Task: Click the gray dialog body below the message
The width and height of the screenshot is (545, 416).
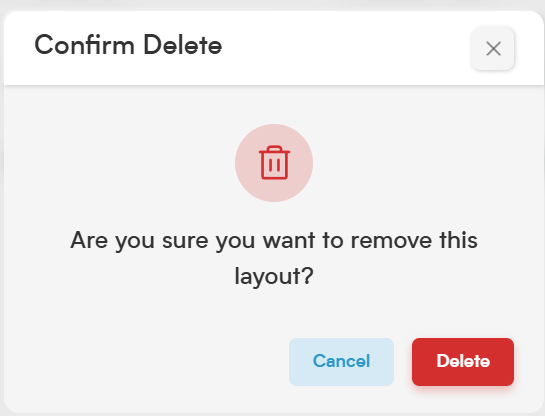Action: pos(274,313)
